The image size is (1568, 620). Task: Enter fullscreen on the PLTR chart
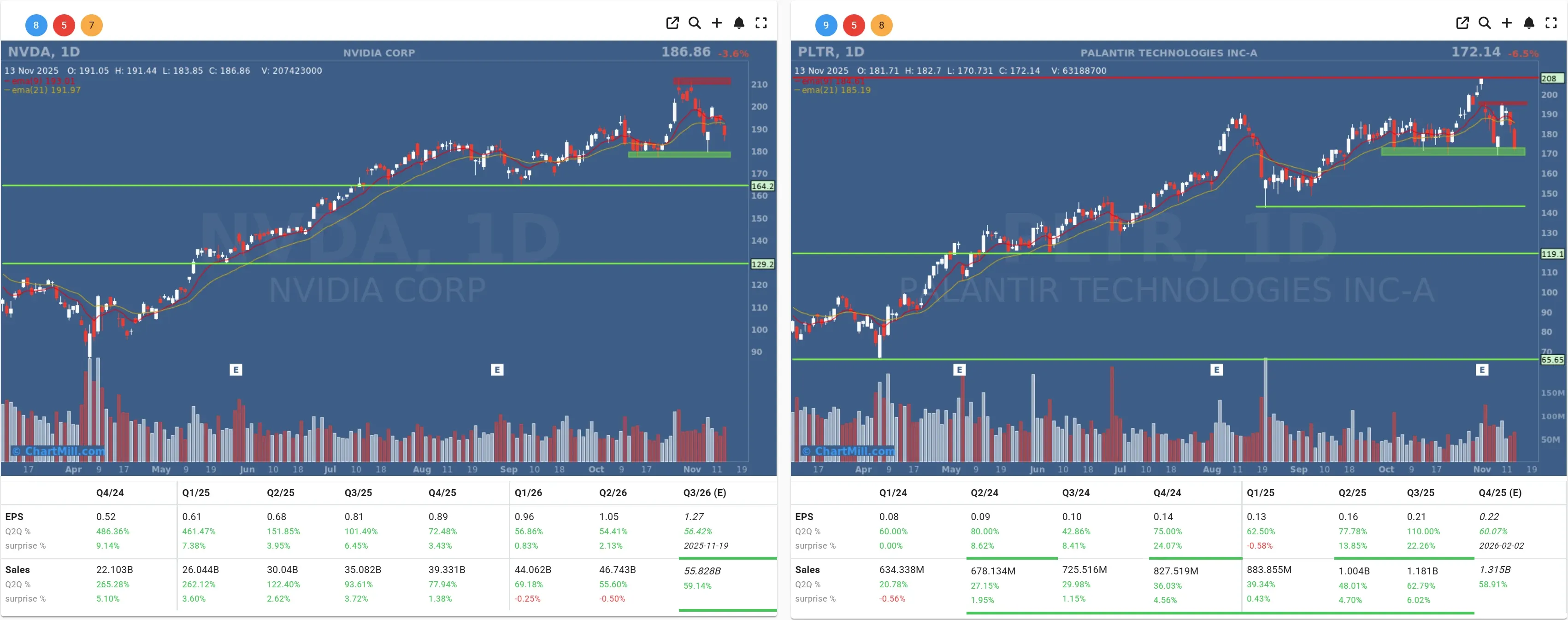1550,23
